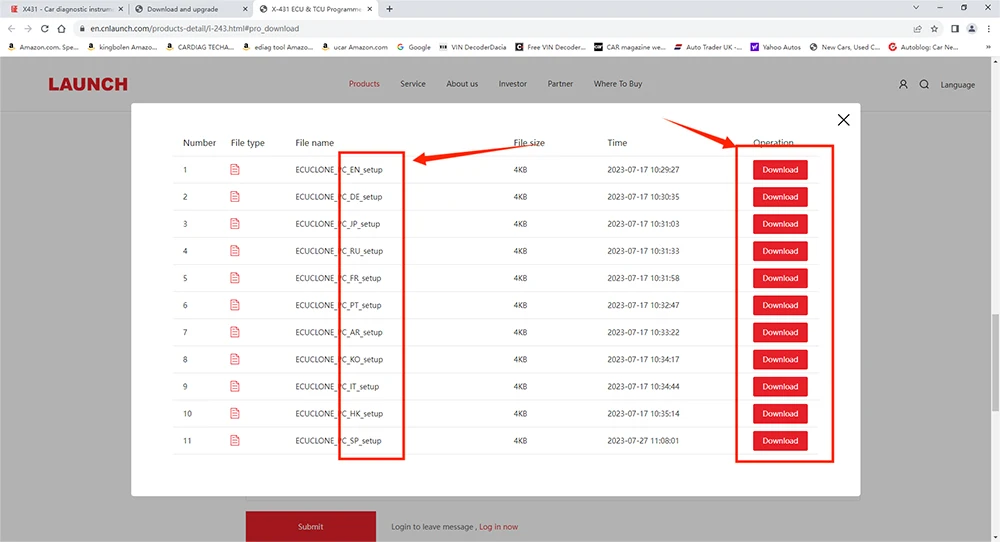Download the ECUCLONE_PC_JP_setup file

point(780,224)
